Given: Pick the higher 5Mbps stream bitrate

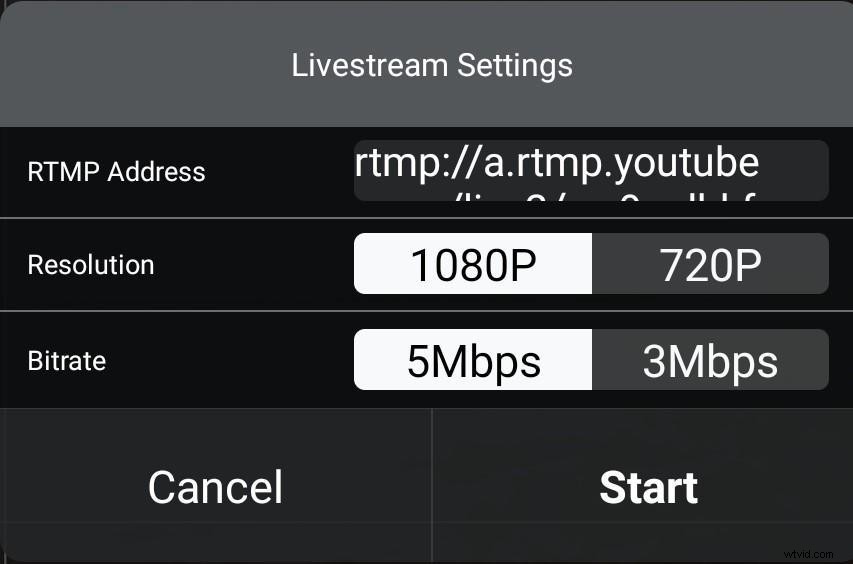Looking at the screenshot, I should 473,360.
